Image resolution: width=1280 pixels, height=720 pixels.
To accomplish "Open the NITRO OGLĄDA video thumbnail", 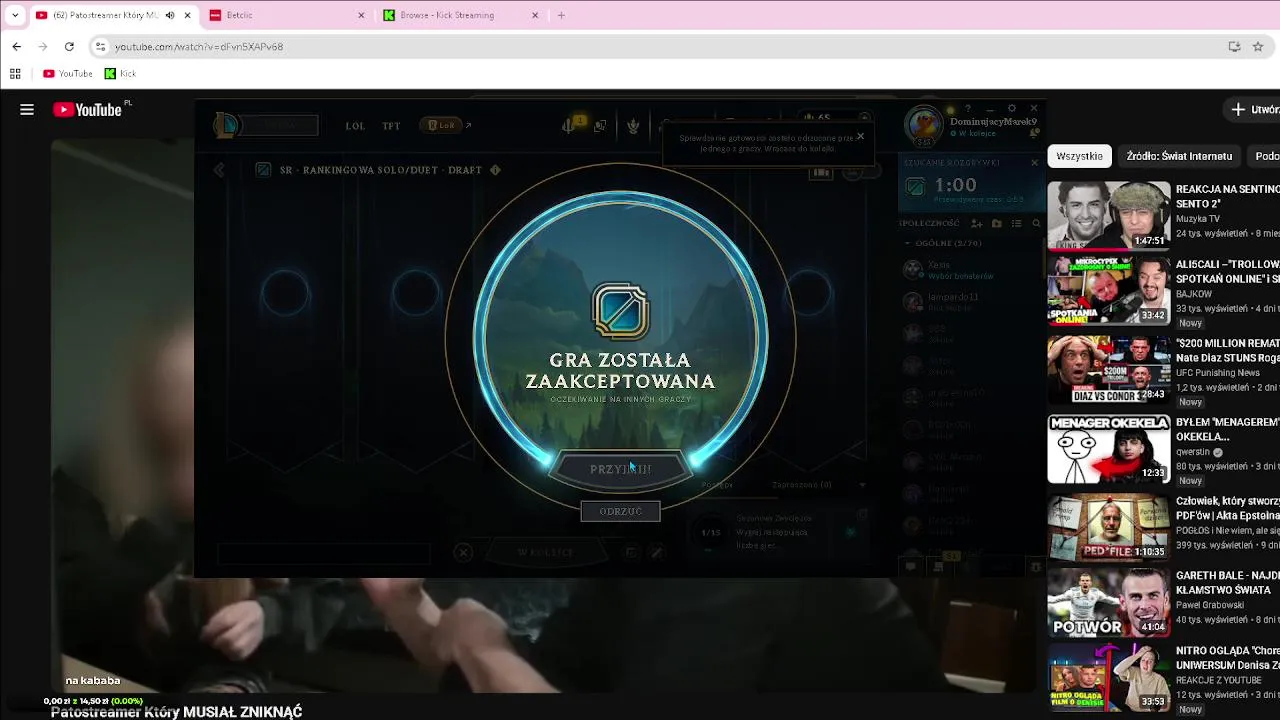I will coord(1108,678).
